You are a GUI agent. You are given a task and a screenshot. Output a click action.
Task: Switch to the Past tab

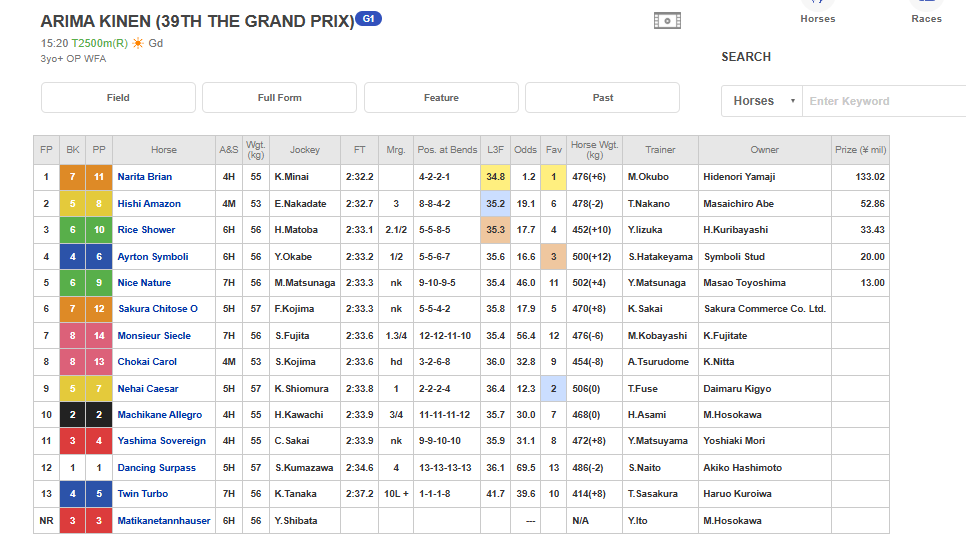coord(603,97)
